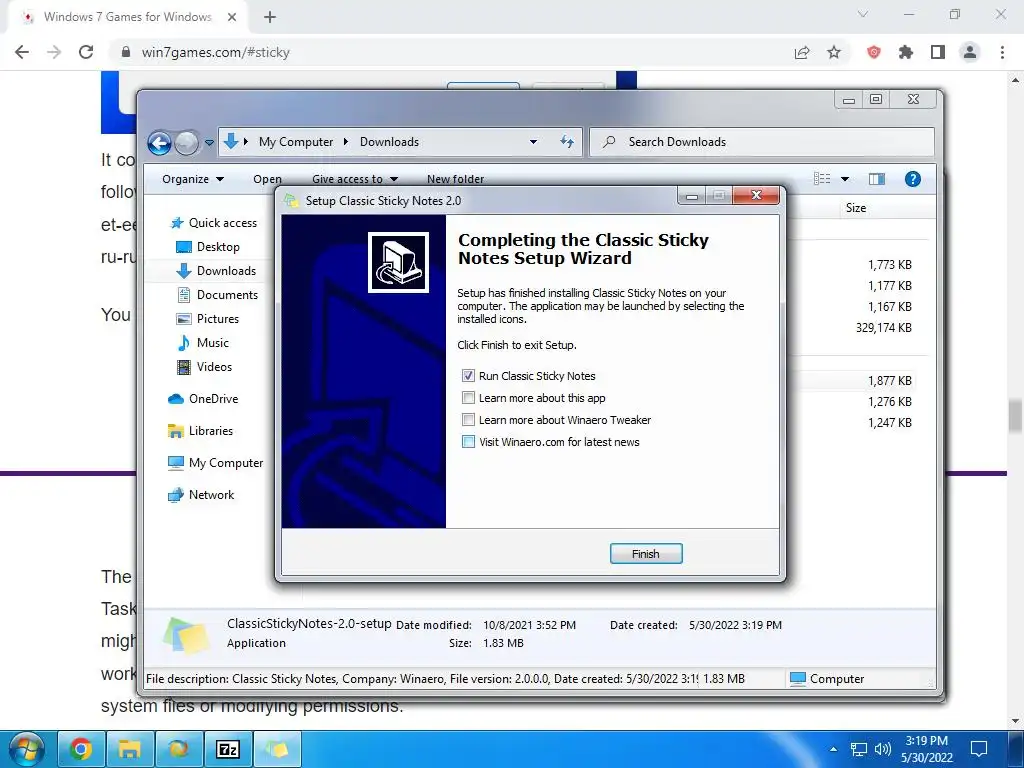Show hidden tray icons arrow
Viewport: 1024px width, 768px height.
tap(833, 749)
